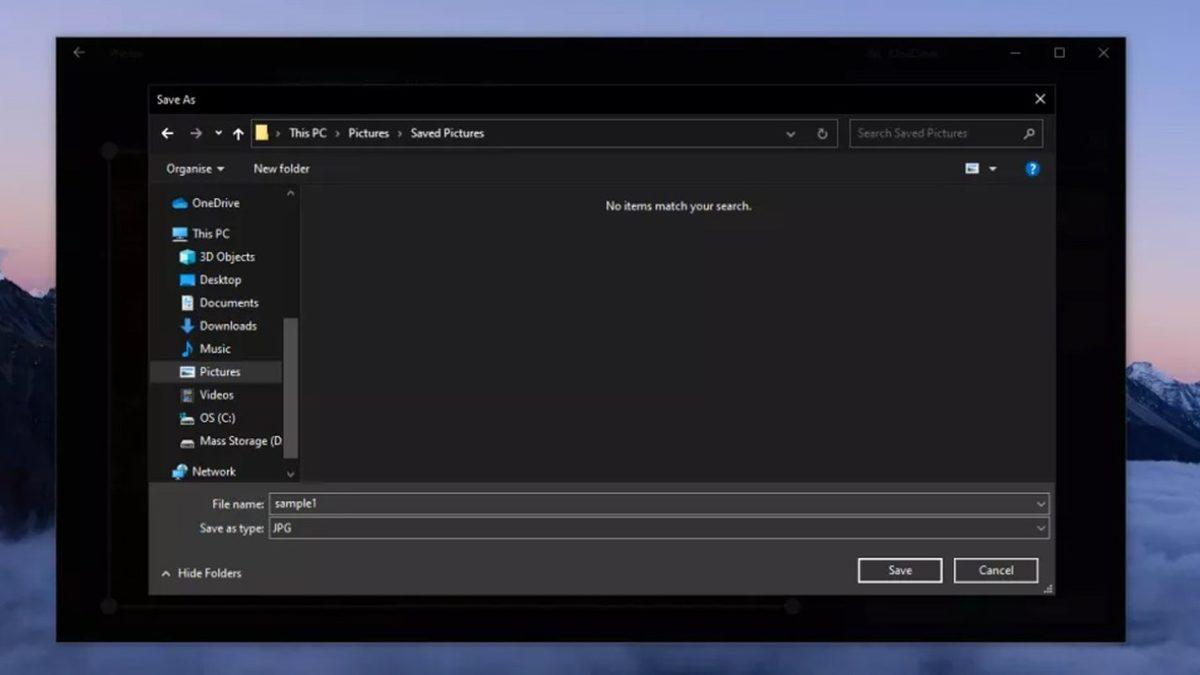Click the search magnifier icon
The image size is (1200, 675).
click(1029, 133)
